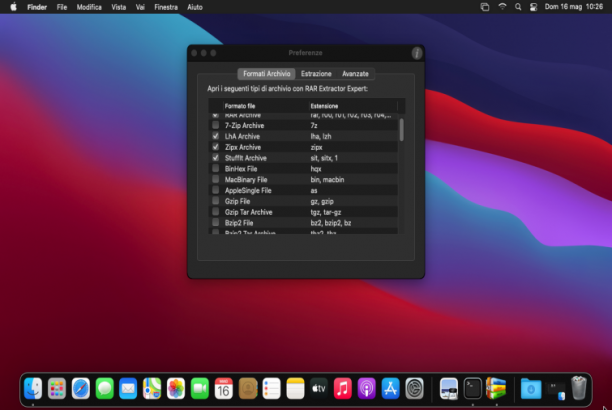Open Preview app in dock
The height and width of the screenshot is (410, 612).
pos(449,389)
